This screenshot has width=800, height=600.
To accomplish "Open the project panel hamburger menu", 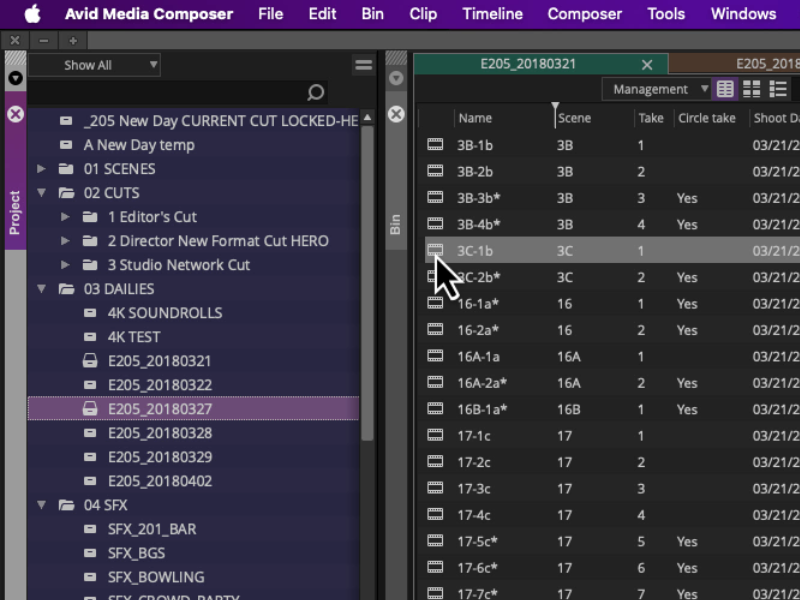I will tap(364, 65).
